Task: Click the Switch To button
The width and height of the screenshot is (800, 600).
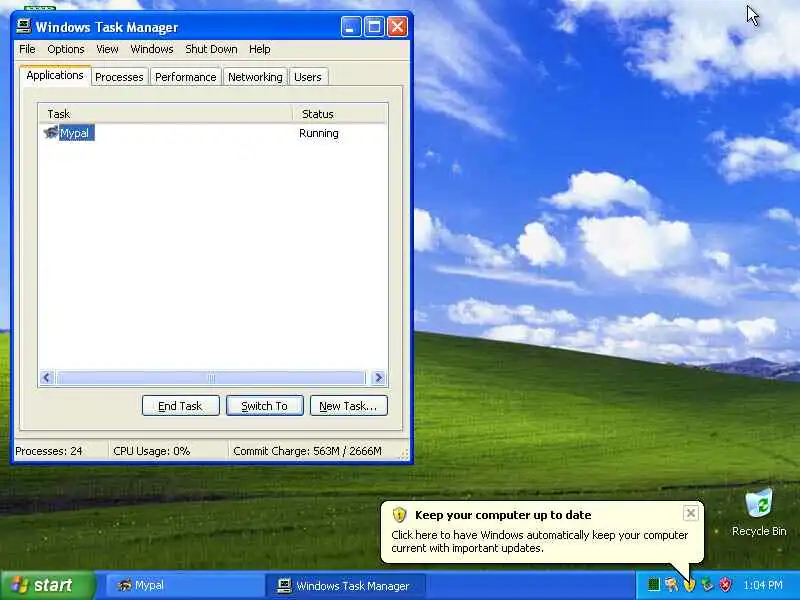Action: click(x=265, y=406)
